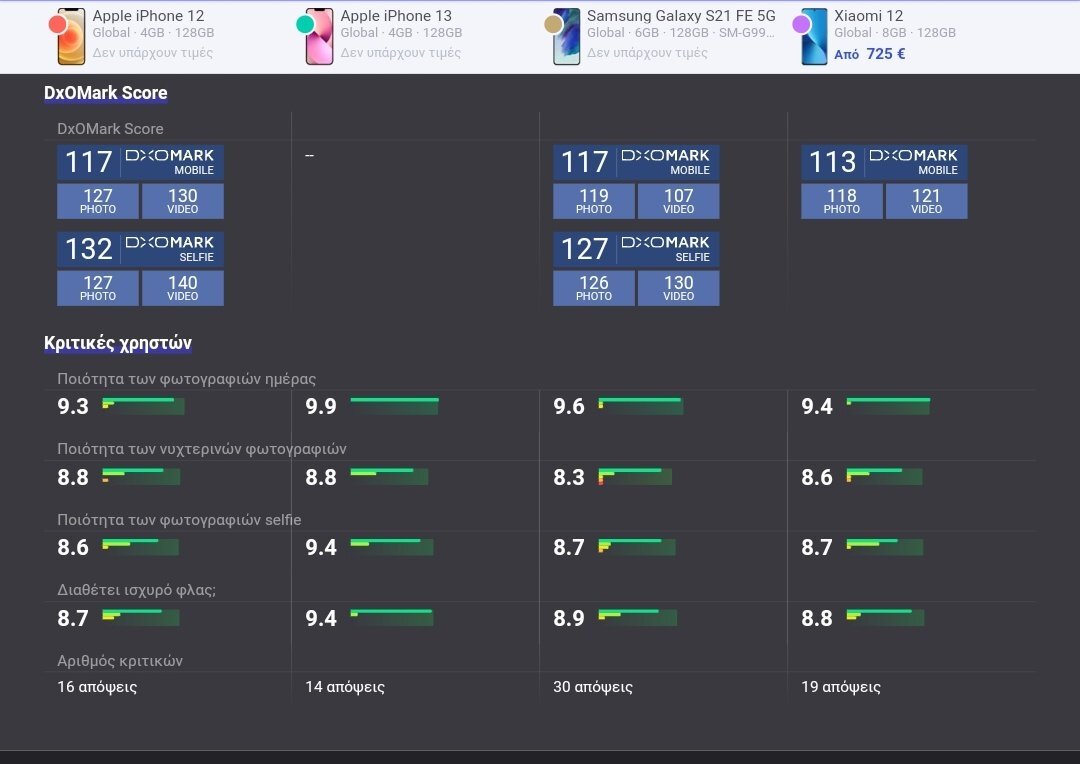Click the 'DxOMark Score' section heading

tap(105, 93)
